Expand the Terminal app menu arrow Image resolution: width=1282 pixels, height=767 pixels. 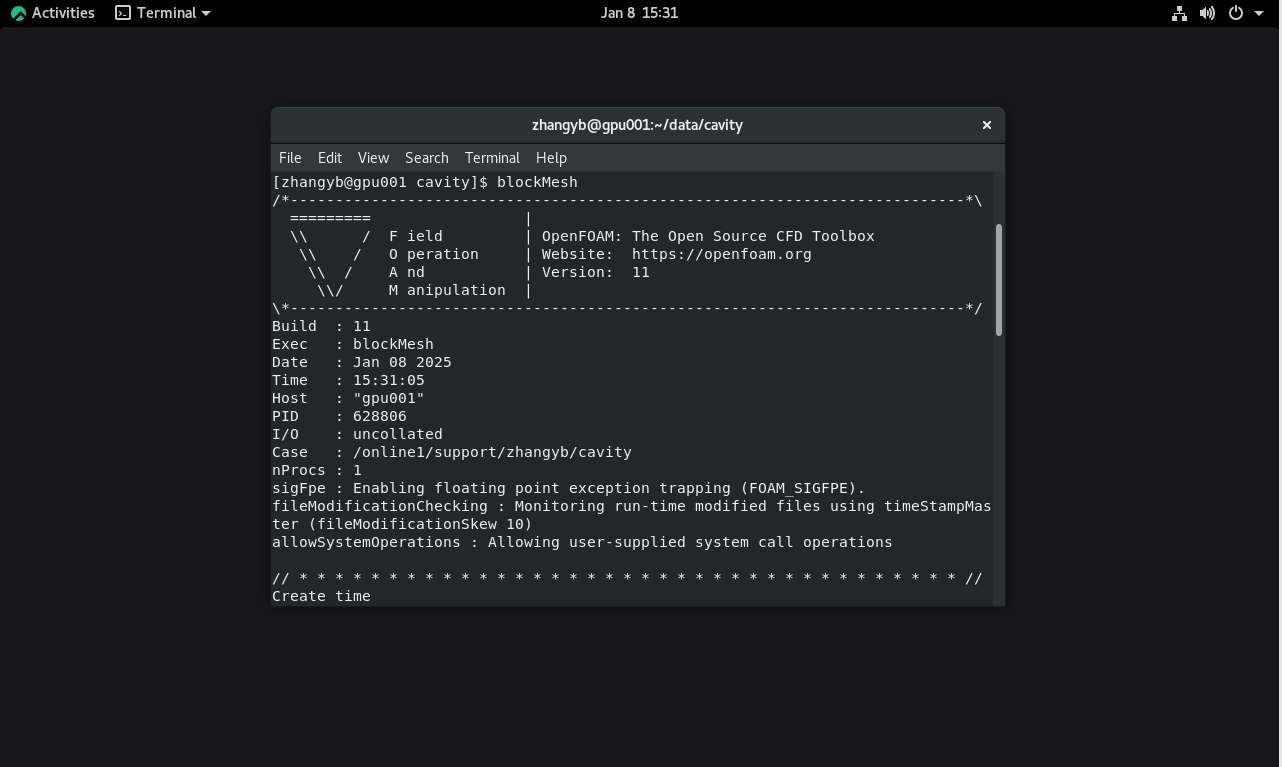(x=206, y=13)
